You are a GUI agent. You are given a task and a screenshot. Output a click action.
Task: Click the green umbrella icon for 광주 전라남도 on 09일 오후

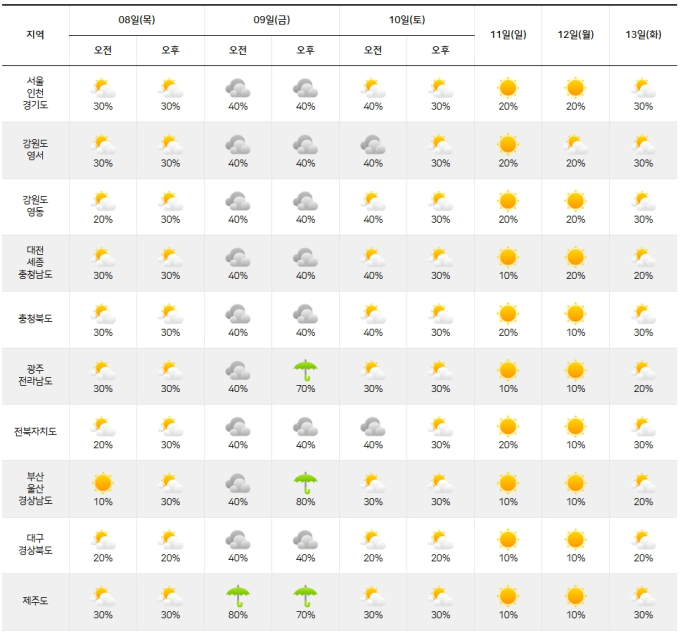click(305, 370)
